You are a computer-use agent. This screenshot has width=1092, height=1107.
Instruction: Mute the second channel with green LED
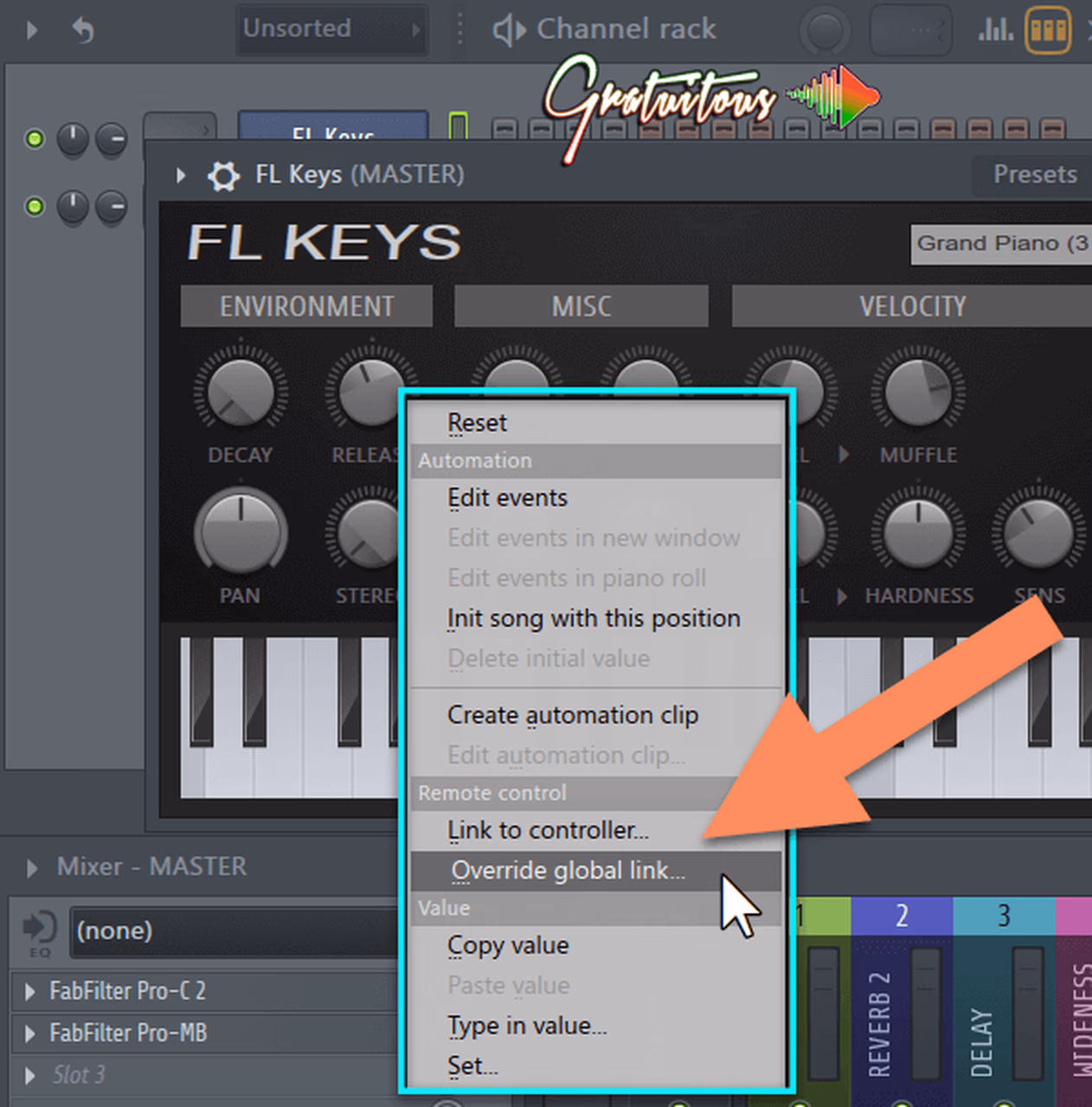(35, 207)
